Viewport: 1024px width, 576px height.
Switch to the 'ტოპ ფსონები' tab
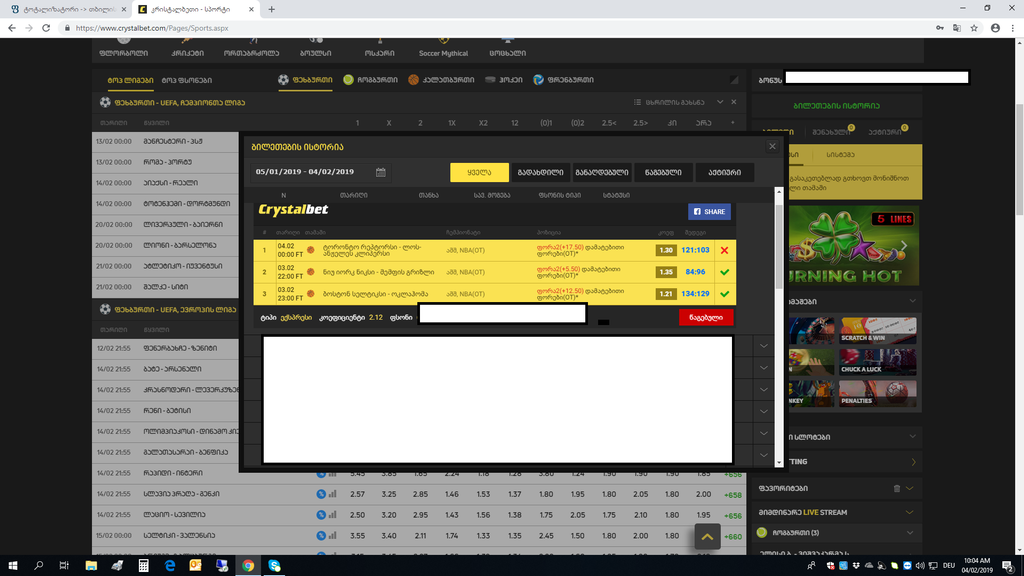(187, 80)
